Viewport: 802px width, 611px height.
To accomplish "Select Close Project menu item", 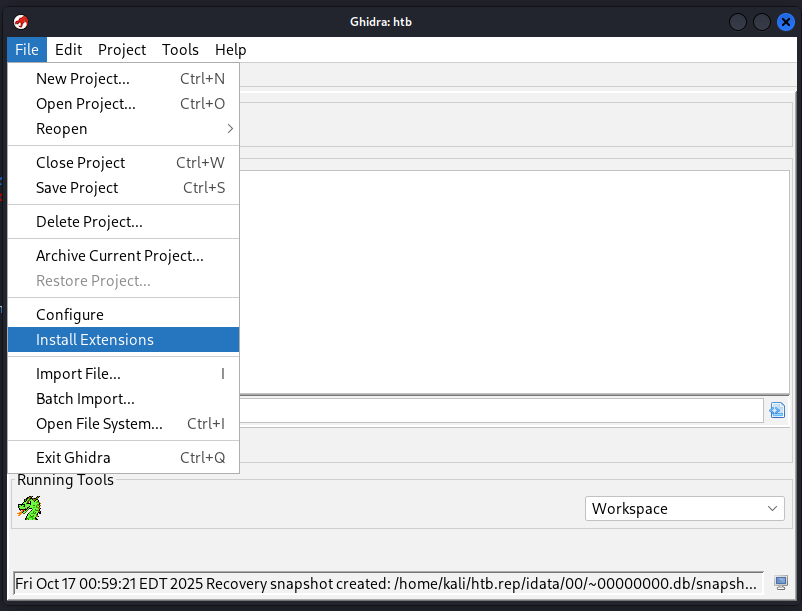I will (x=81, y=163).
